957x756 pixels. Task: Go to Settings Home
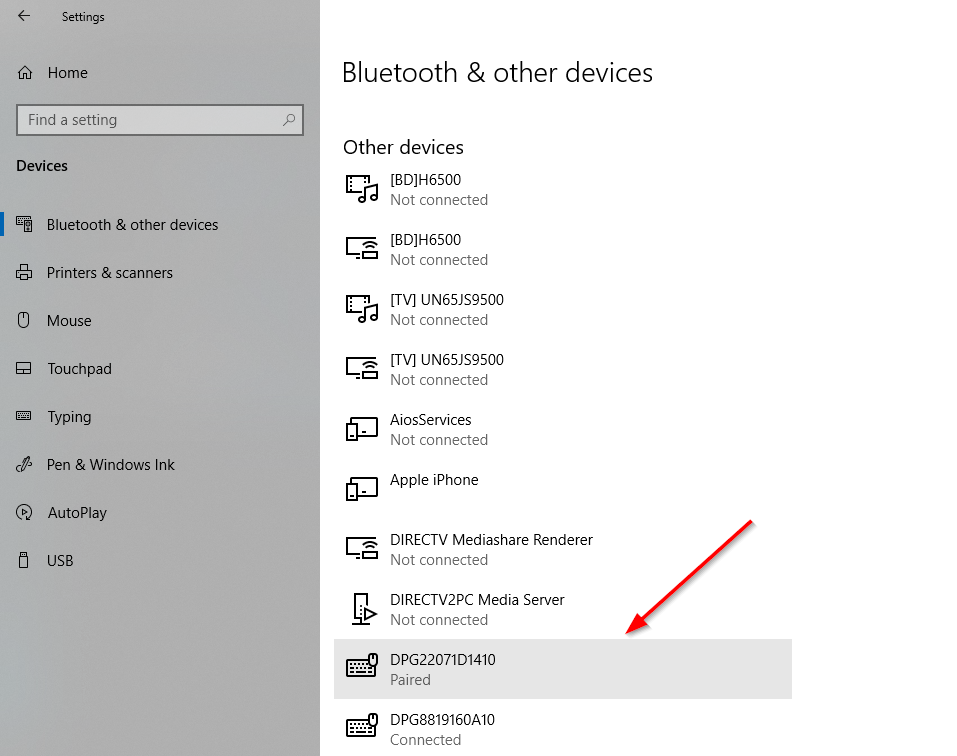point(67,73)
